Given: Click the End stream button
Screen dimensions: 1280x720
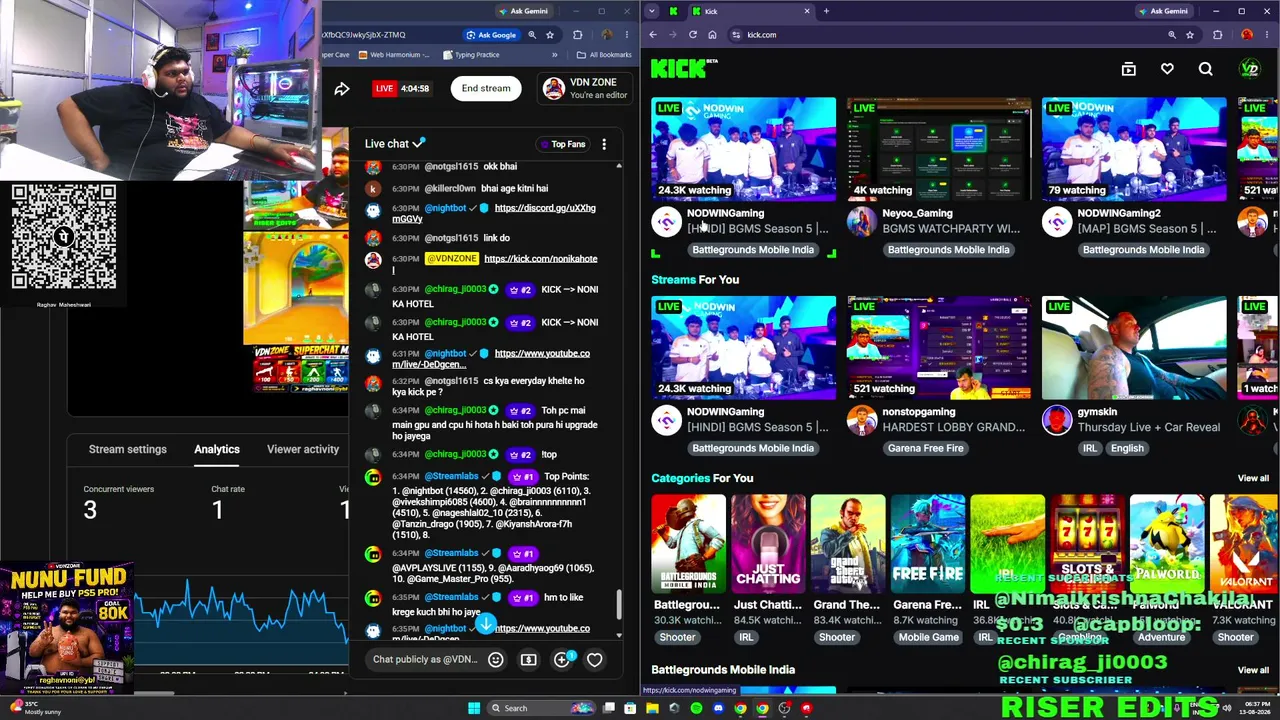Looking at the screenshot, I should coord(486,88).
